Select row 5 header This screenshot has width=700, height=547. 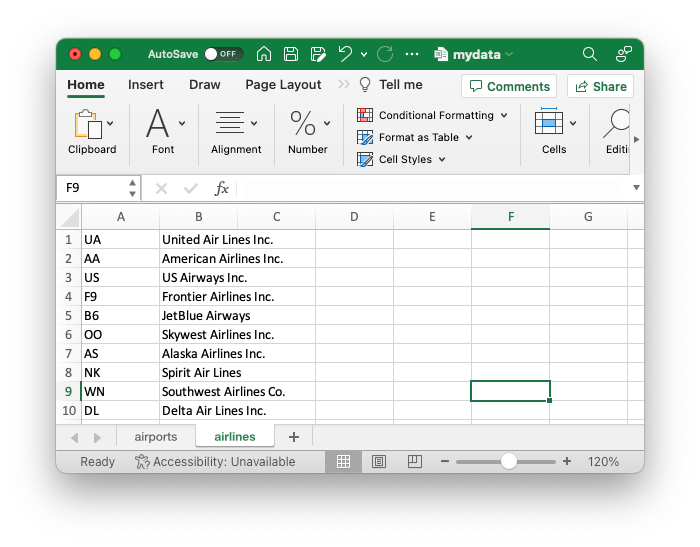click(69, 316)
